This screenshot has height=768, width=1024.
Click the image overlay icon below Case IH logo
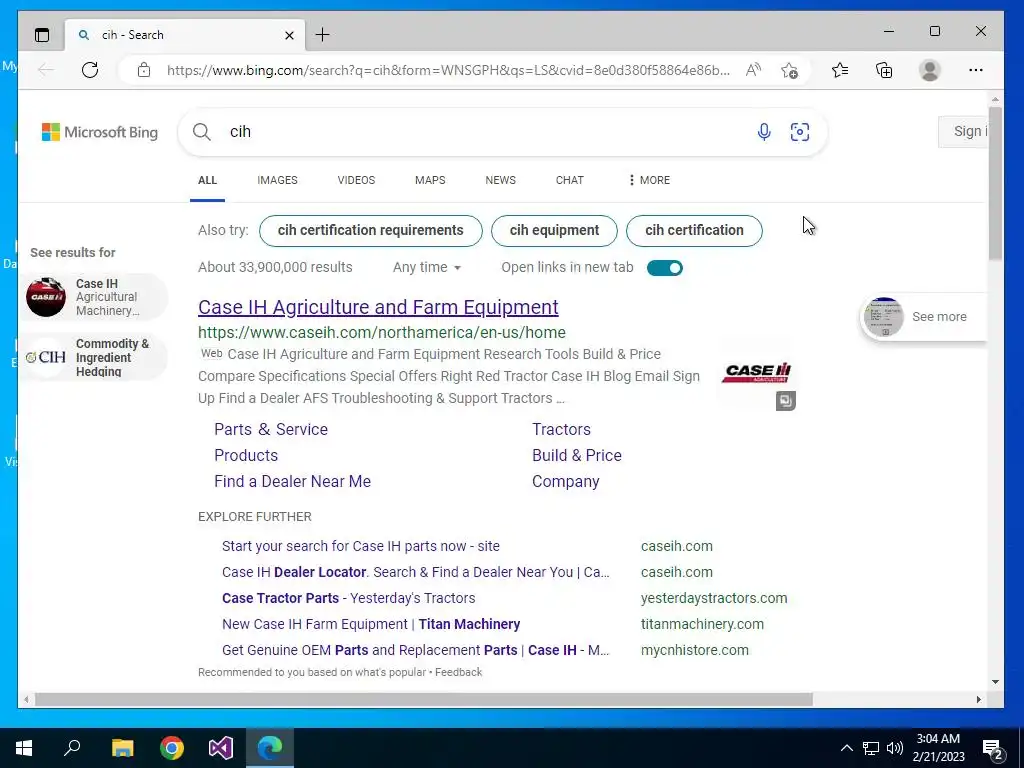point(786,400)
